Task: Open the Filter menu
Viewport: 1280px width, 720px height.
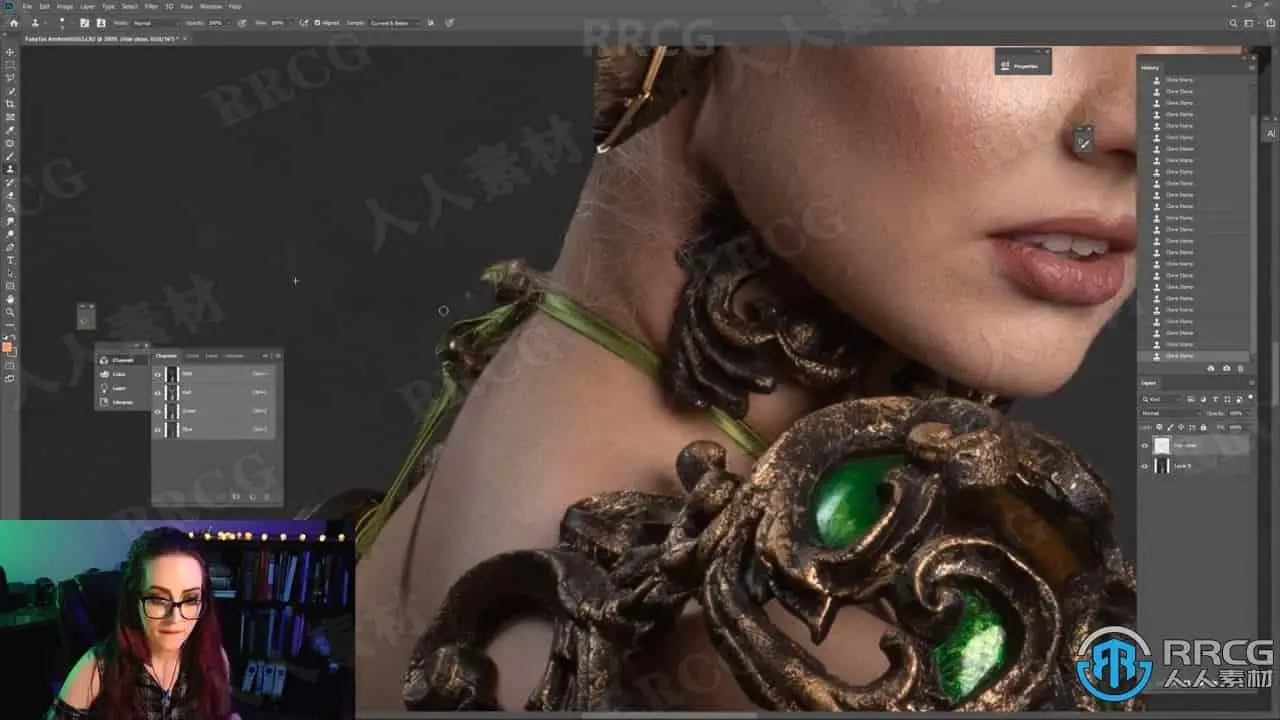Action: (x=150, y=6)
